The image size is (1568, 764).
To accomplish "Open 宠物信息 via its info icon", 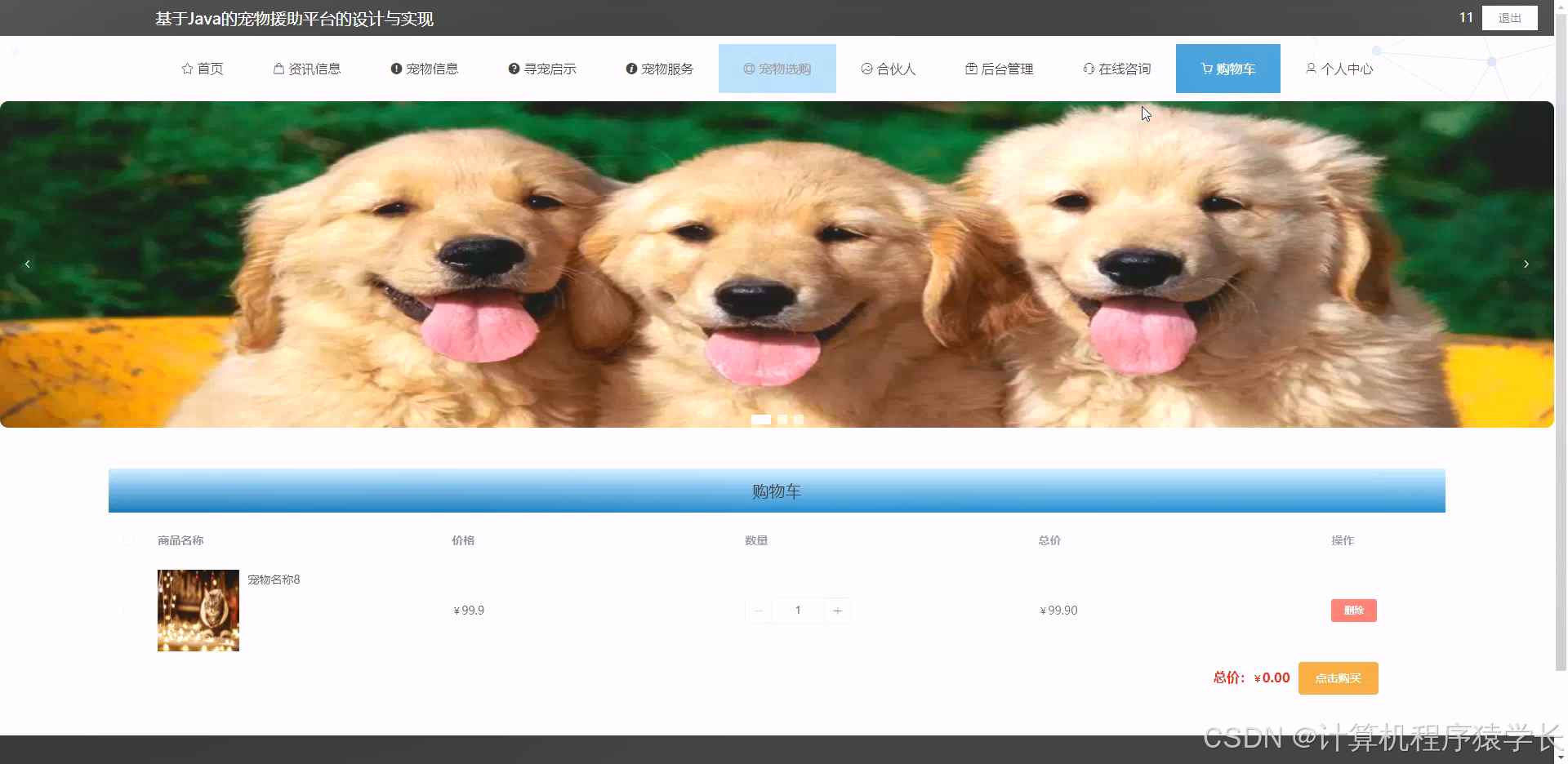I will tap(397, 69).
